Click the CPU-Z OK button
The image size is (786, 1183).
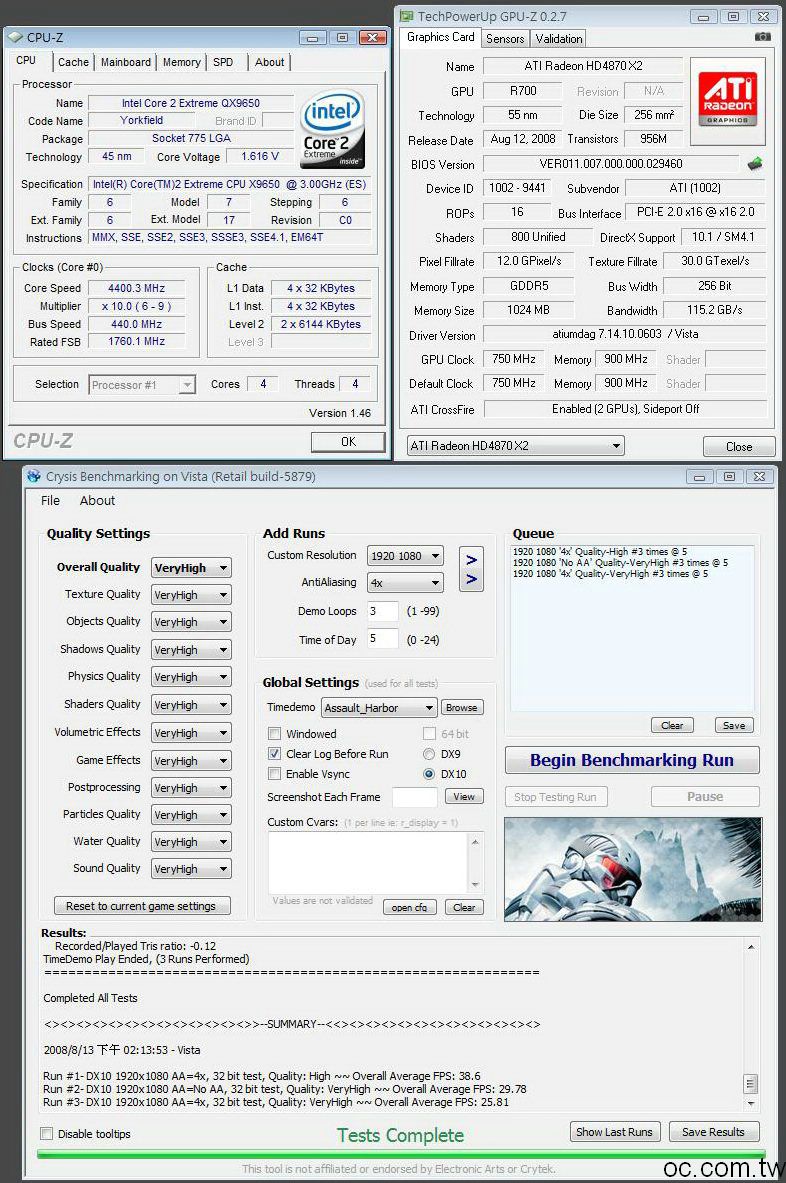(x=348, y=441)
